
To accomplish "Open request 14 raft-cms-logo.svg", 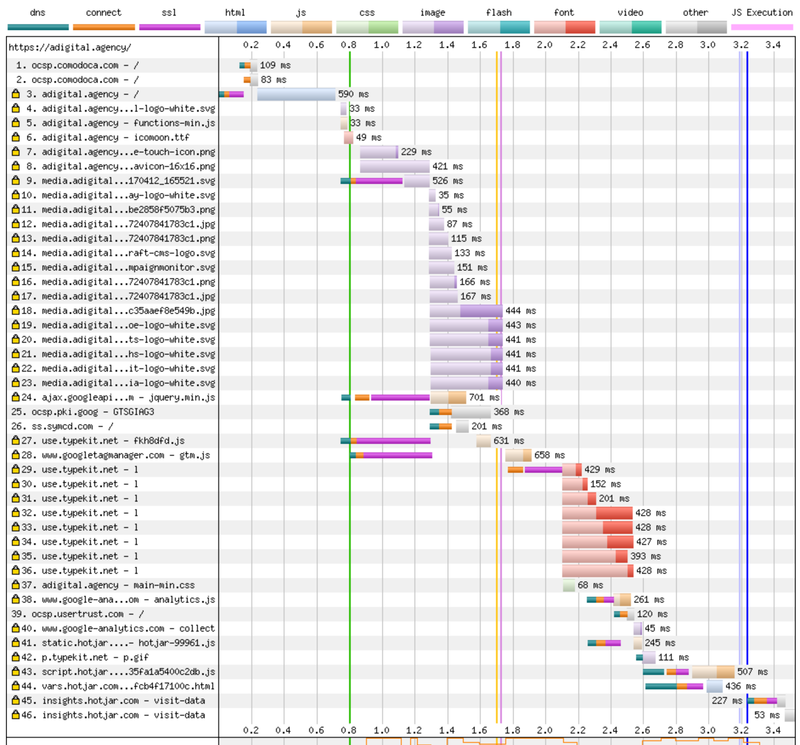I will [x=118, y=253].
